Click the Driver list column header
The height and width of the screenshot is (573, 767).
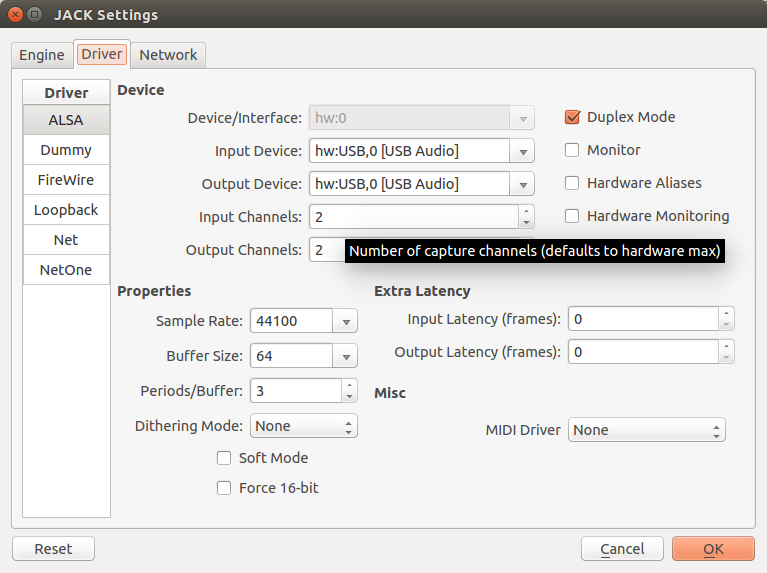click(66, 92)
